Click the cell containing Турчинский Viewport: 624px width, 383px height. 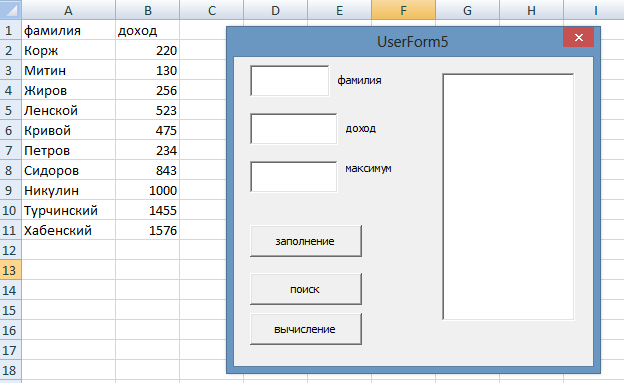[68, 210]
